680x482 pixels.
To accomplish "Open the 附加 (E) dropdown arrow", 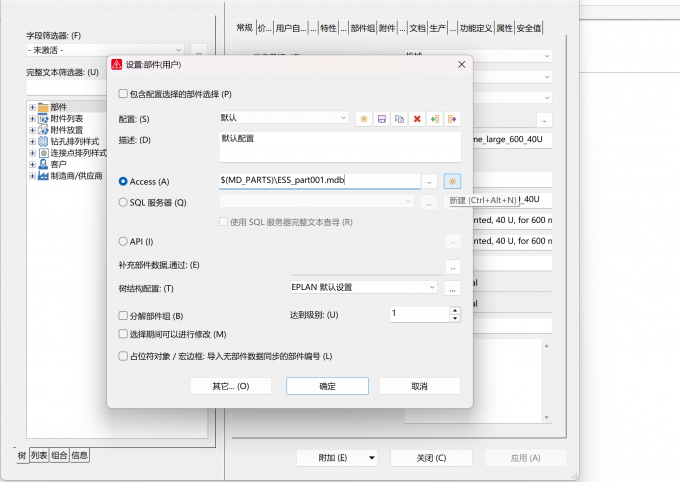I will tap(372, 458).
